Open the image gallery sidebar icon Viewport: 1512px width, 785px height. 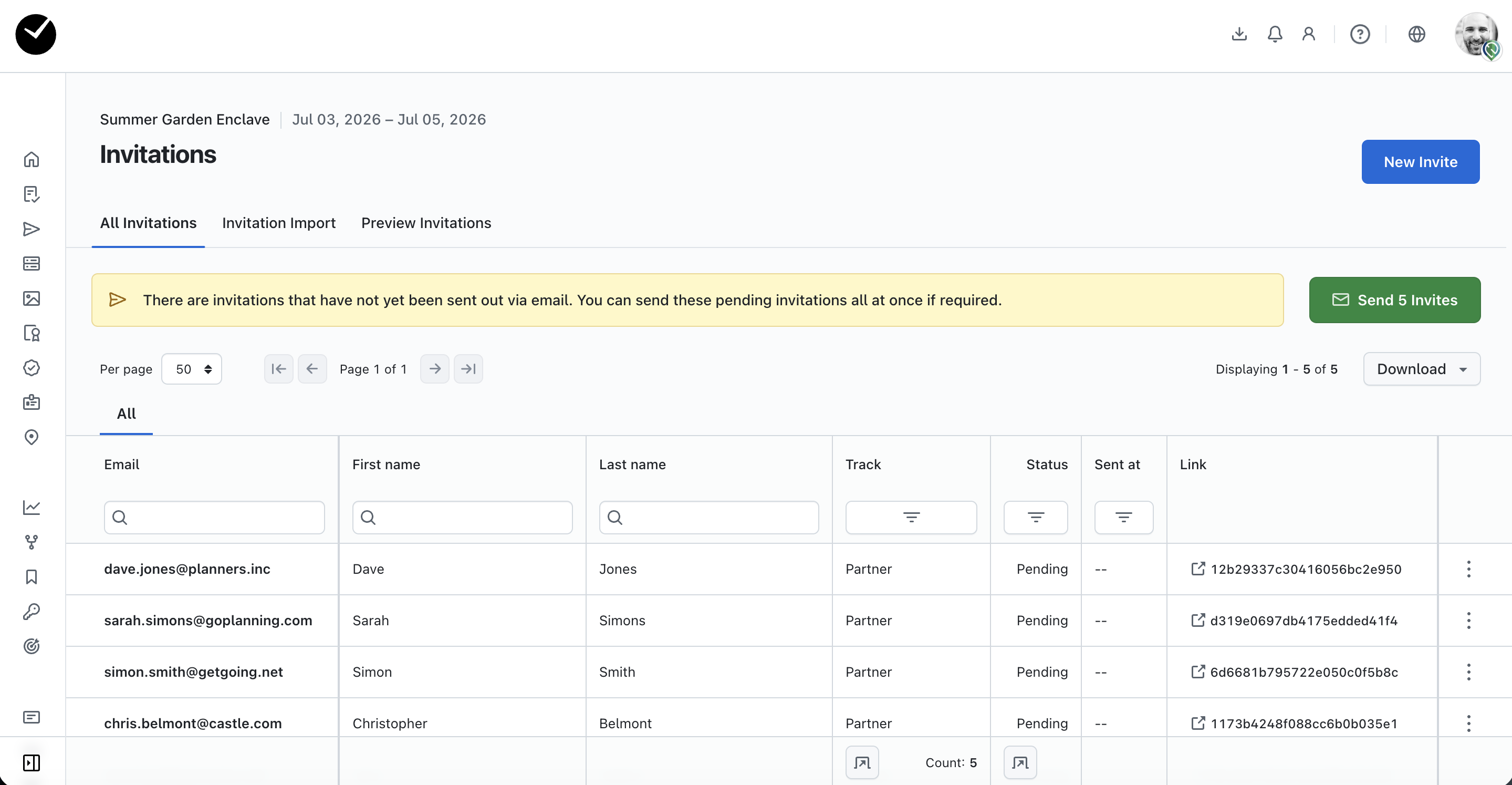click(31, 298)
